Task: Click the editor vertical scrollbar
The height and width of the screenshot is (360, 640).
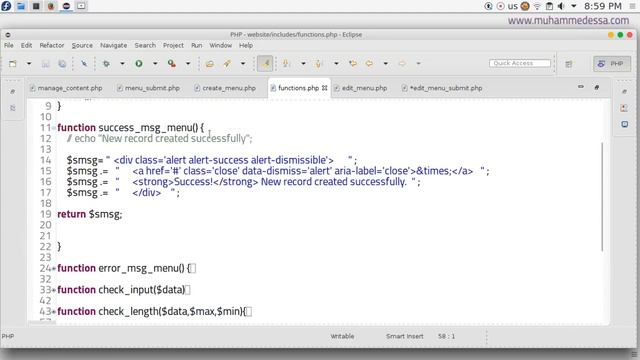Action: (602, 197)
